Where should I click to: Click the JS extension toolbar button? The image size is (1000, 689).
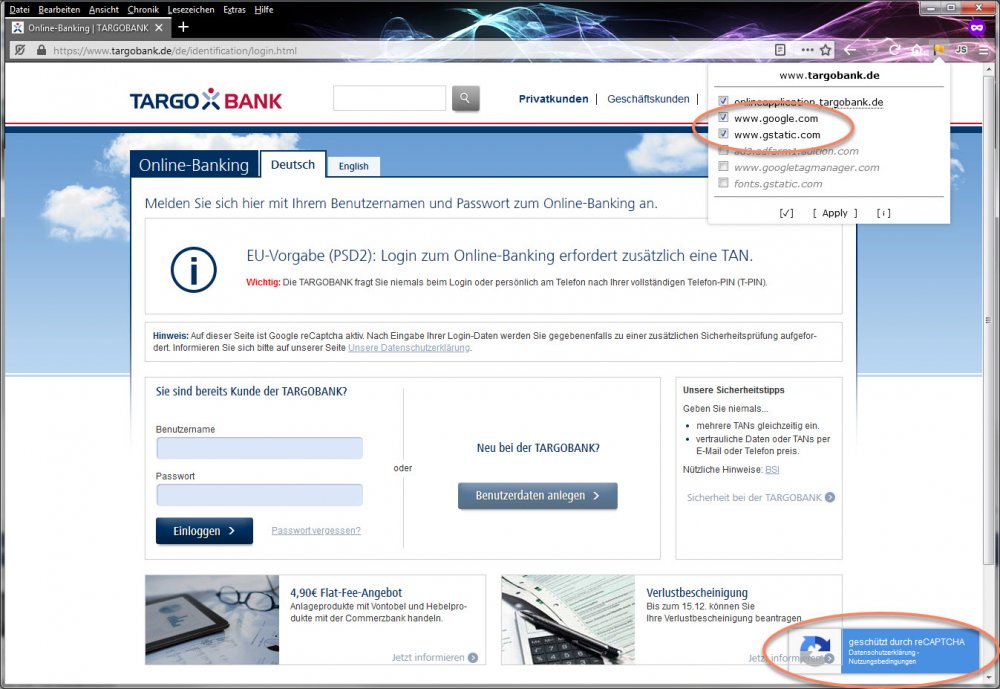click(x=961, y=50)
